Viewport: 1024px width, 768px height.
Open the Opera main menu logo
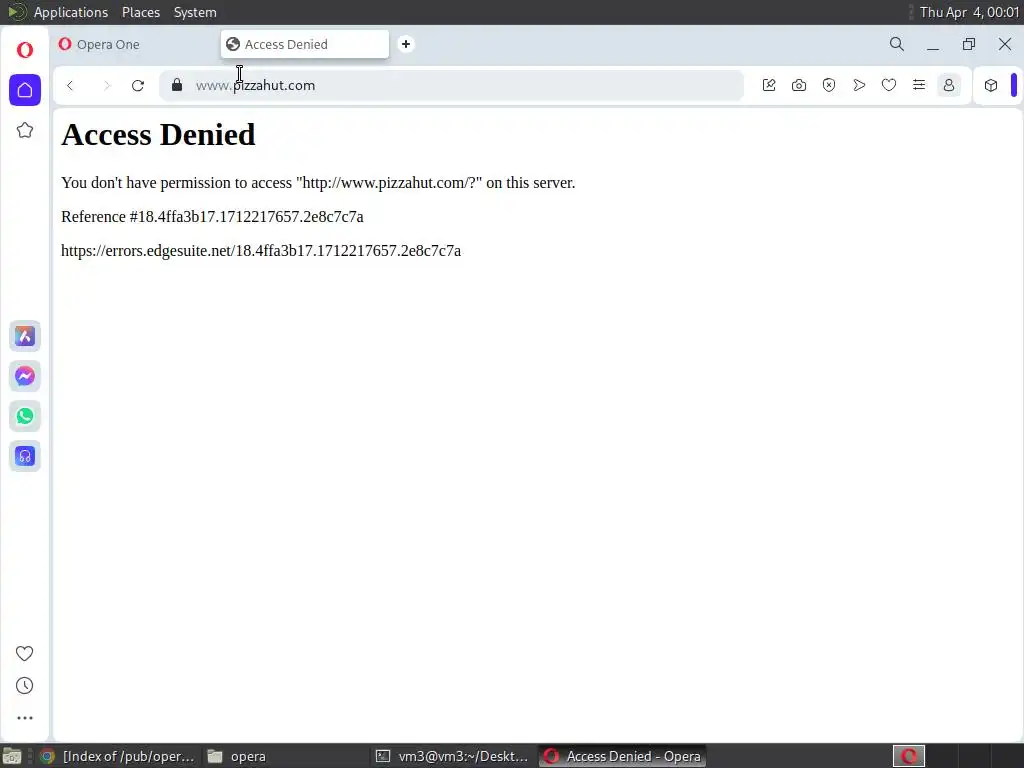(25, 50)
